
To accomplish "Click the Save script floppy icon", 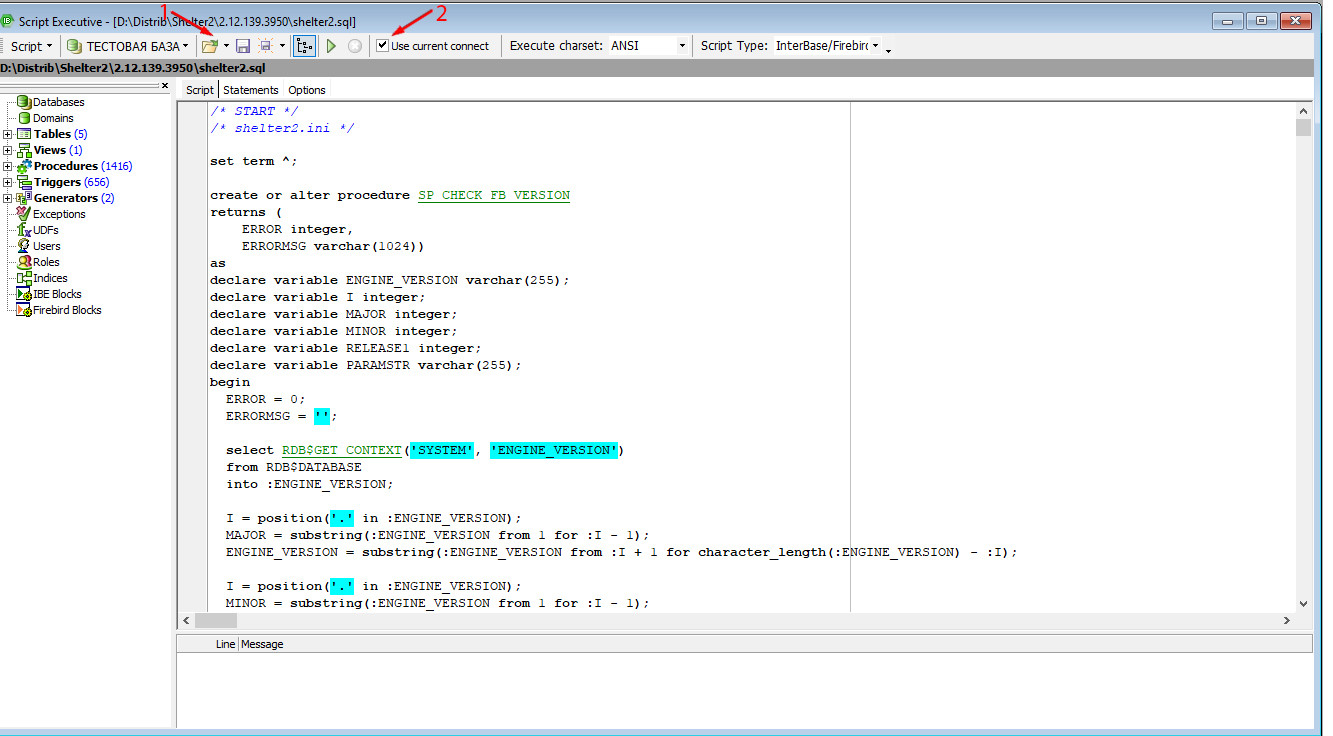I will 243,46.
